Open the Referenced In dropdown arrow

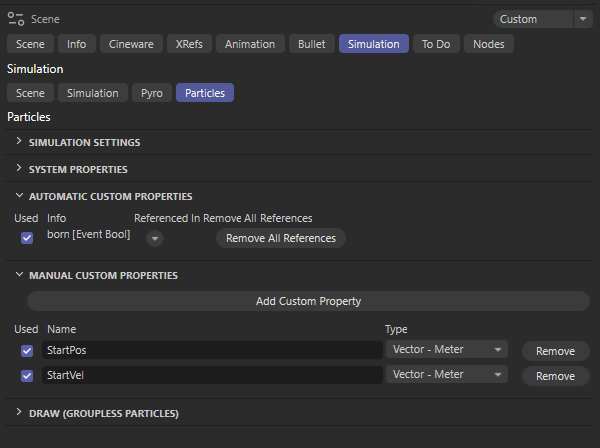(155, 239)
